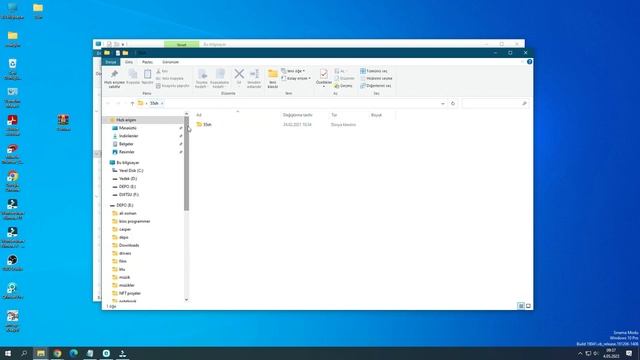640x360 pixels.
Task: Open the system tray hidden icons chevron
Action: 580,353
